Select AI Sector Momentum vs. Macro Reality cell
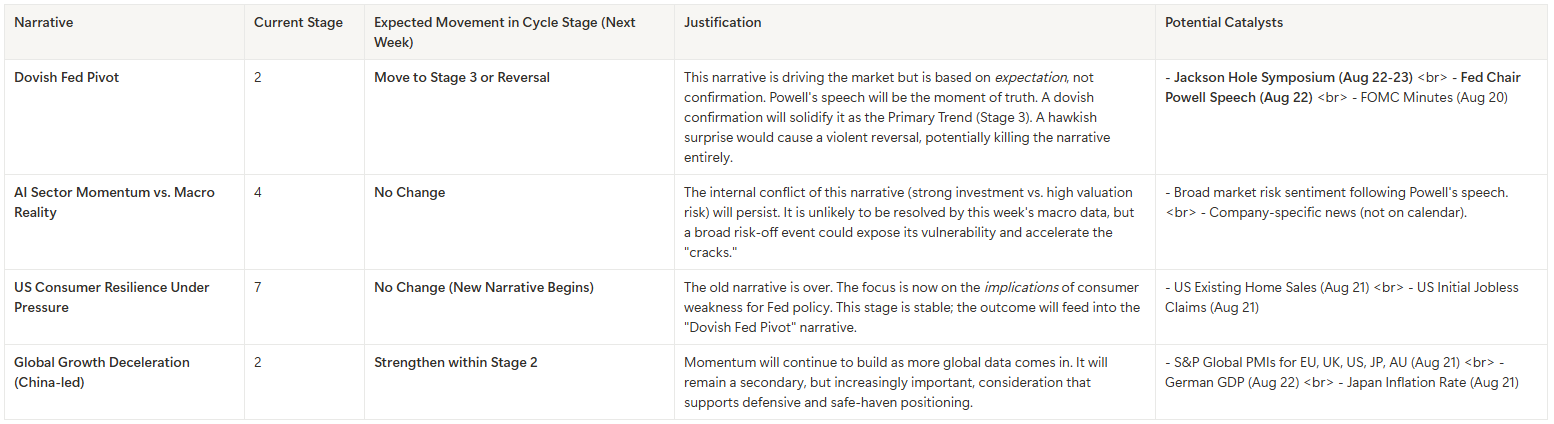The height and width of the screenshot is (424, 1554). (114, 202)
